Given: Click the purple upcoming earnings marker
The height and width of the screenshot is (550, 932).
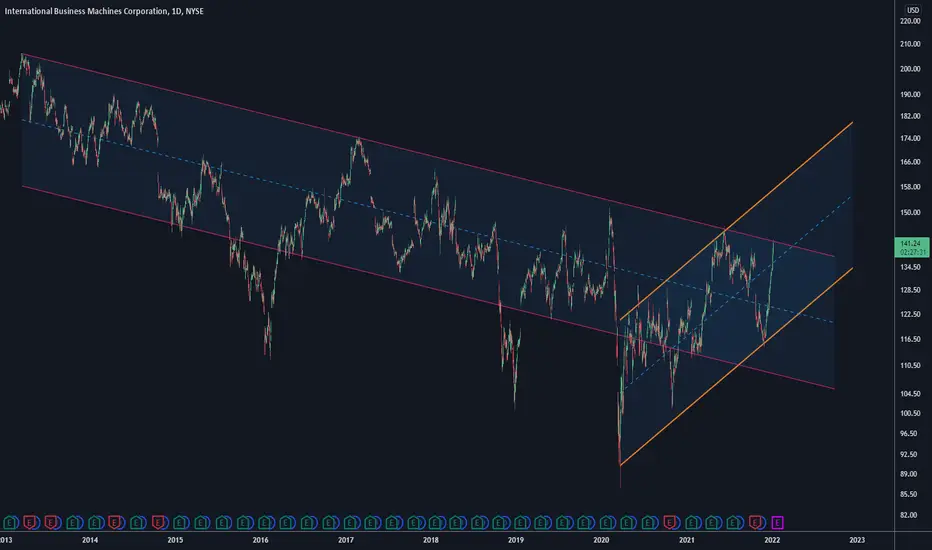Looking at the screenshot, I should tap(777, 523).
